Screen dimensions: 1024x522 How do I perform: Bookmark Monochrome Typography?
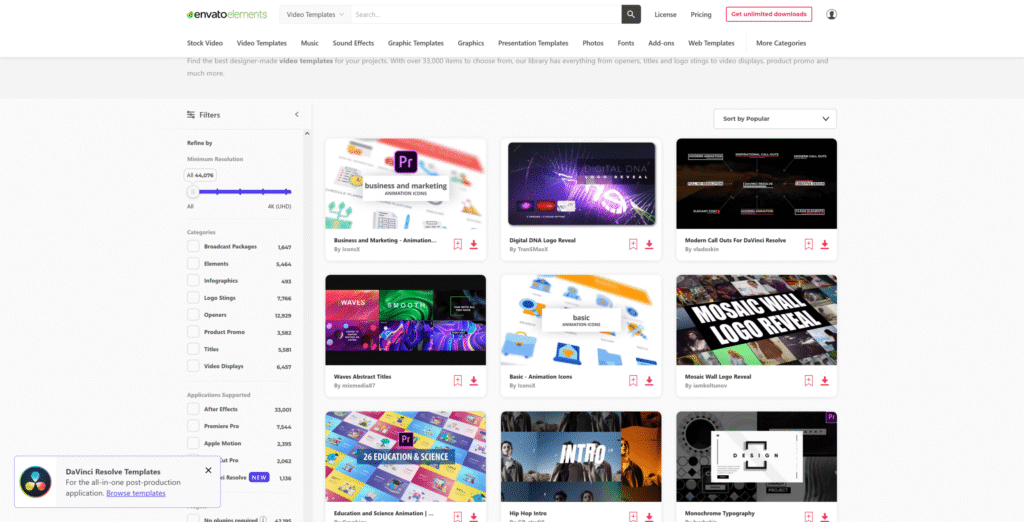click(808, 517)
